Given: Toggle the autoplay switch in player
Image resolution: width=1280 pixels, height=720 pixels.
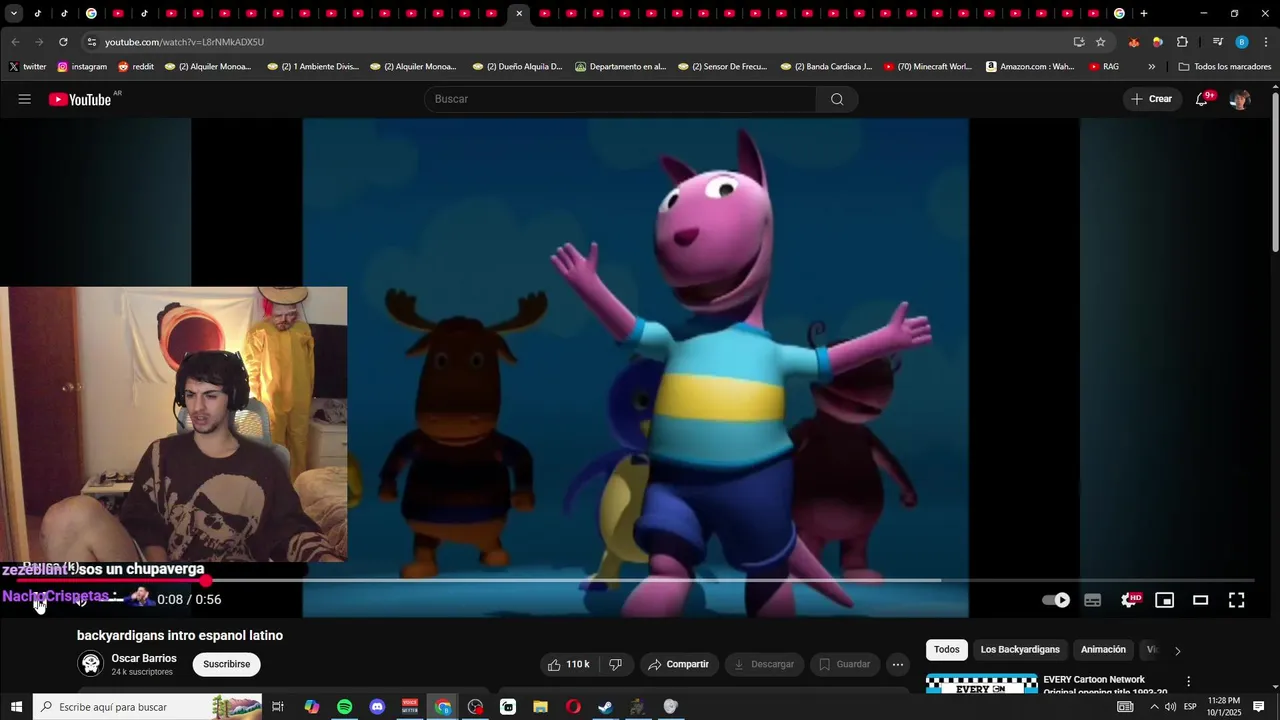Looking at the screenshot, I should point(1056,600).
